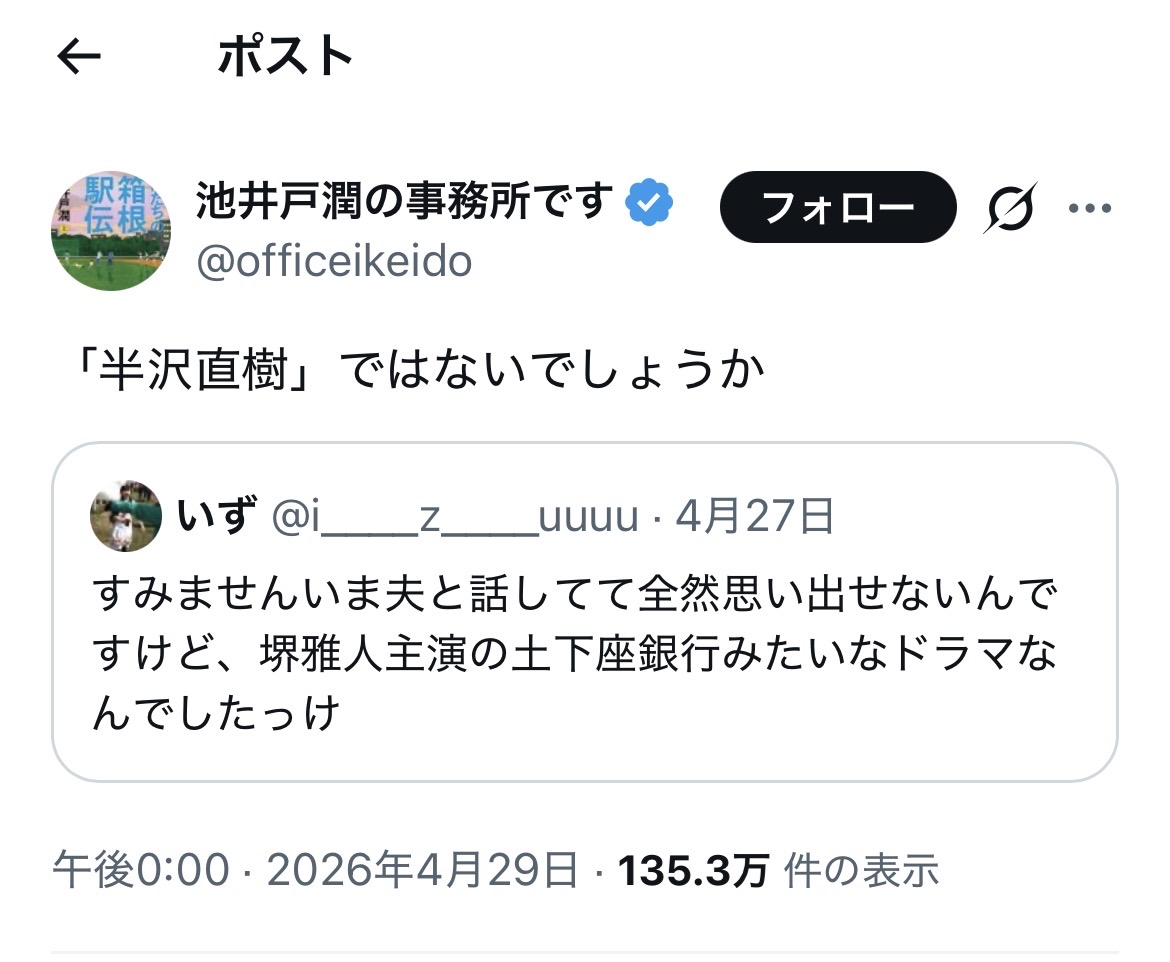Click the 「半沢直樹」ではないでしょうか post text
This screenshot has width=1170, height=962.
pos(421,371)
